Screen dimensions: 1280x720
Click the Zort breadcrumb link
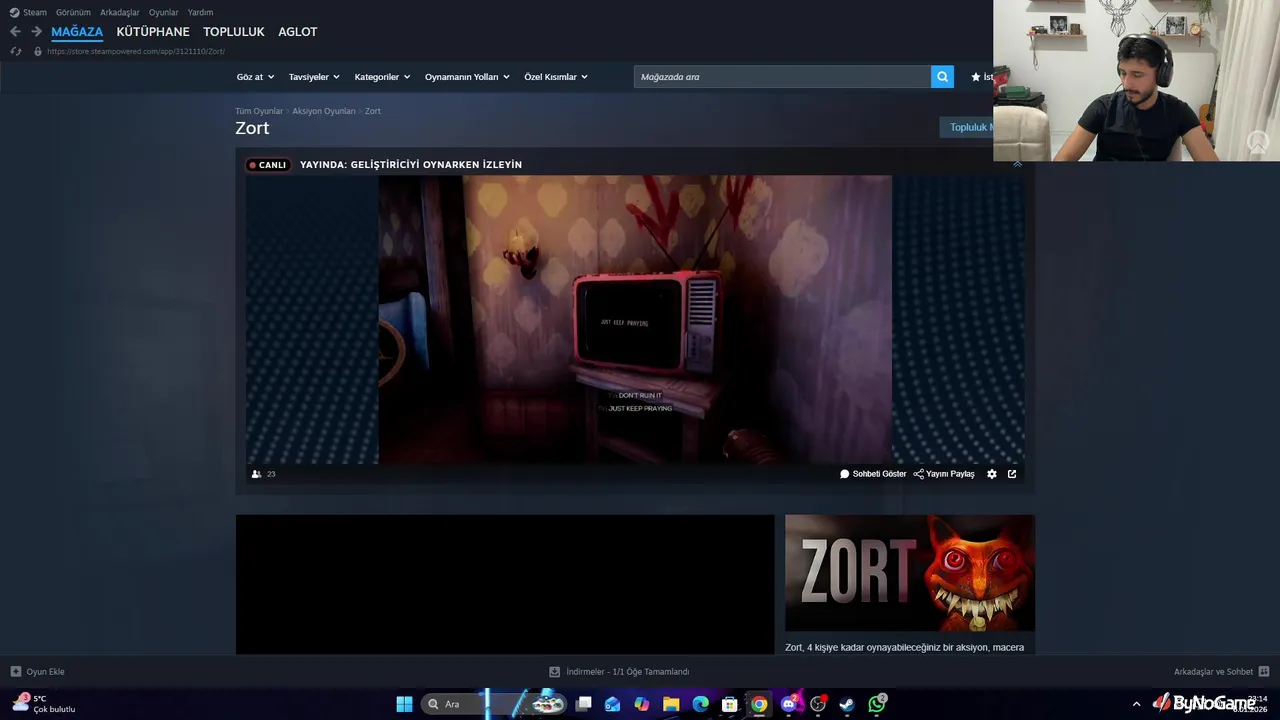coord(372,111)
